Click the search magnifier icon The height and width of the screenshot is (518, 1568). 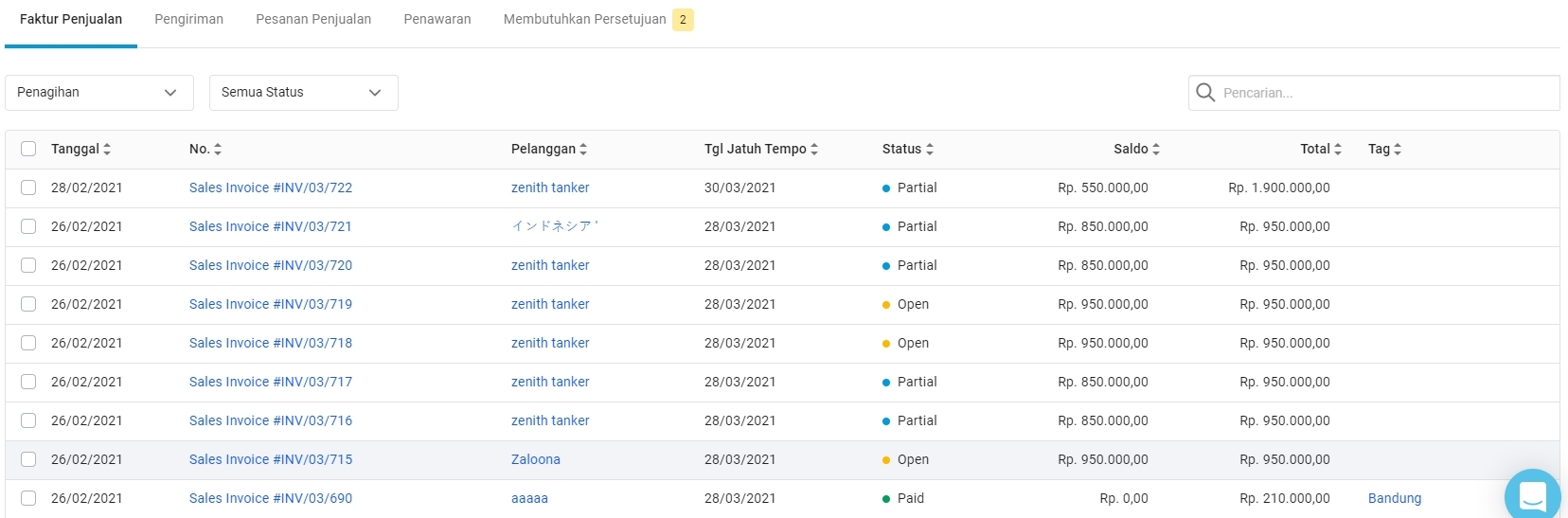pyautogui.click(x=1204, y=93)
